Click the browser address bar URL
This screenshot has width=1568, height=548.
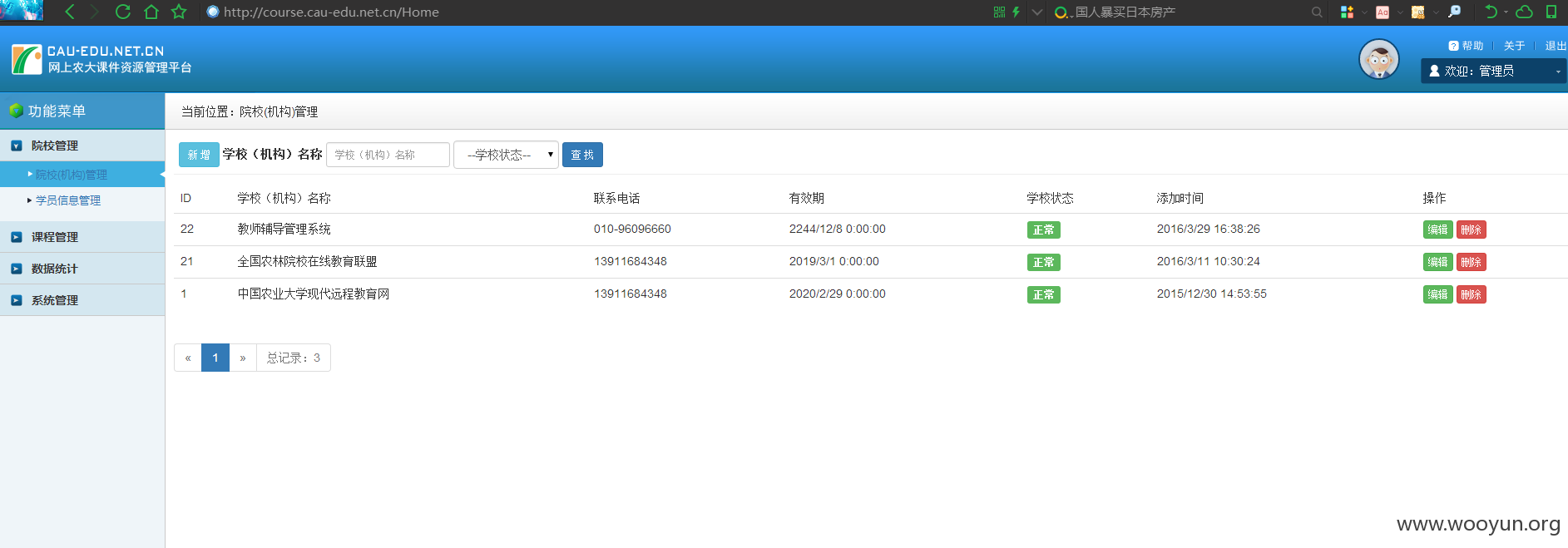(x=331, y=12)
